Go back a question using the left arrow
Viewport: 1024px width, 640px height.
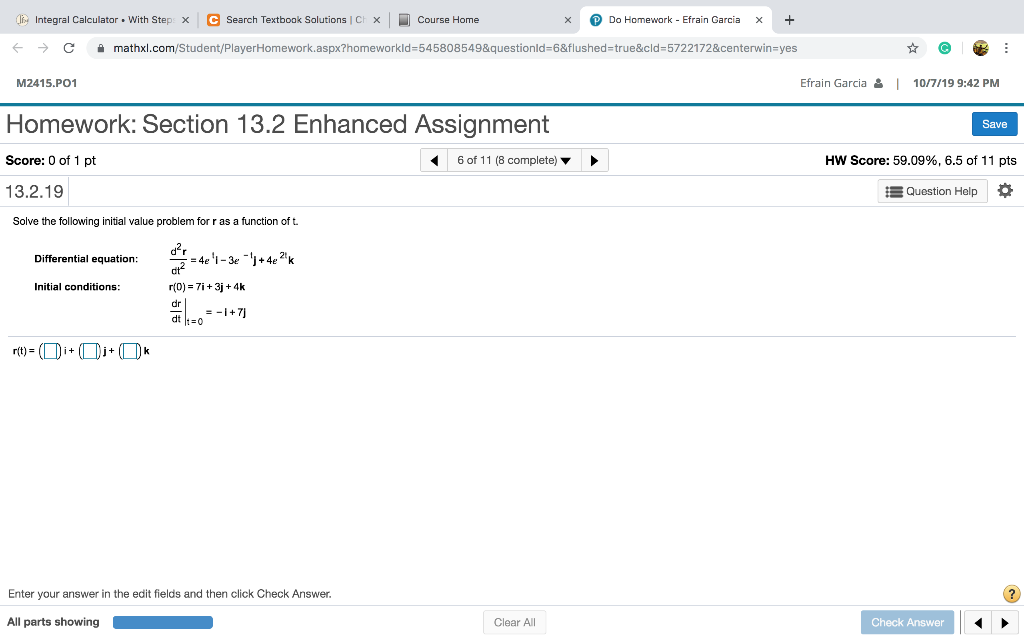(x=433, y=159)
